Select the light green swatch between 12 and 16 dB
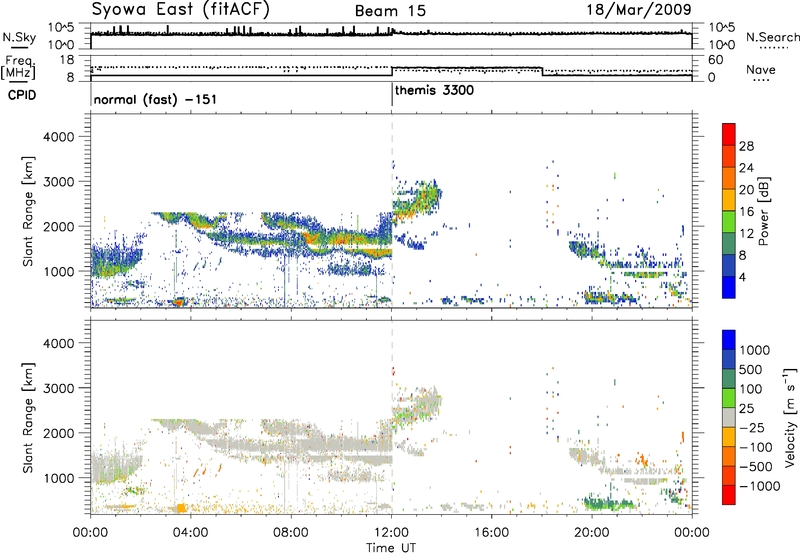This screenshot has width=800, height=554. pos(729,222)
